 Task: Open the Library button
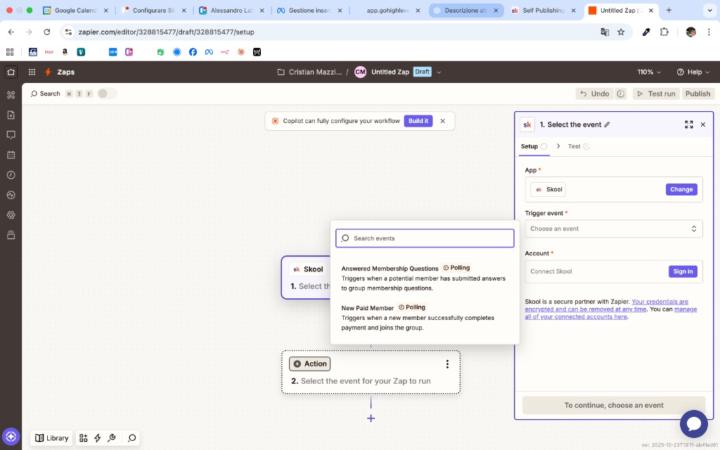click(52, 438)
